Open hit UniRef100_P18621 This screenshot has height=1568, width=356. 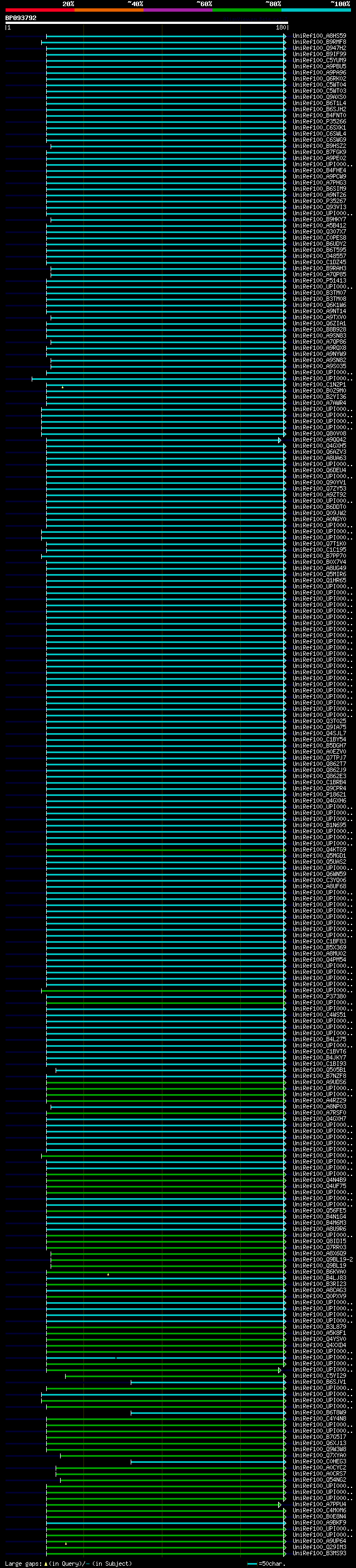pyautogui.click(x=319, y=794)
